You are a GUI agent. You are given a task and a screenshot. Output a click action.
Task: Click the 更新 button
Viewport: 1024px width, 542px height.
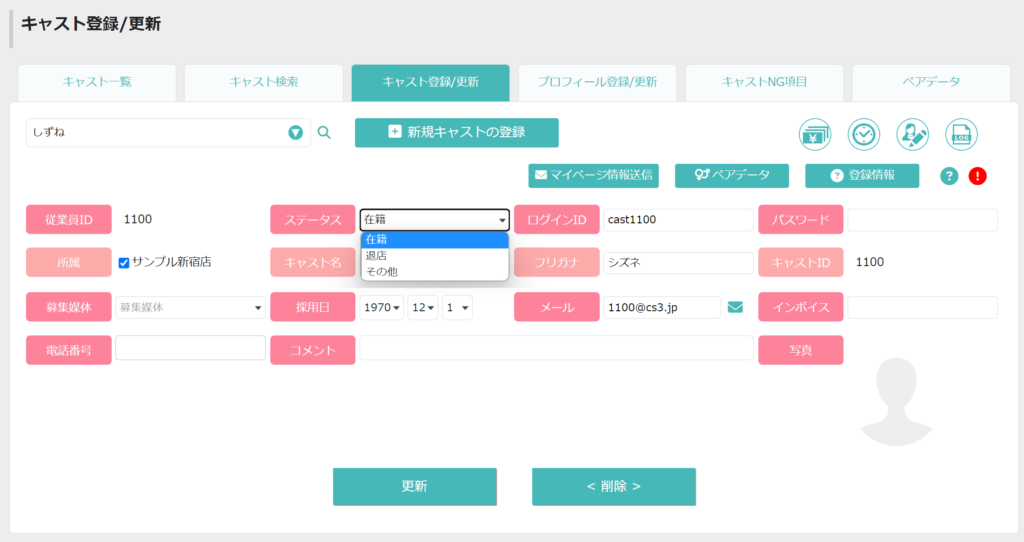[x=415, y=486]
